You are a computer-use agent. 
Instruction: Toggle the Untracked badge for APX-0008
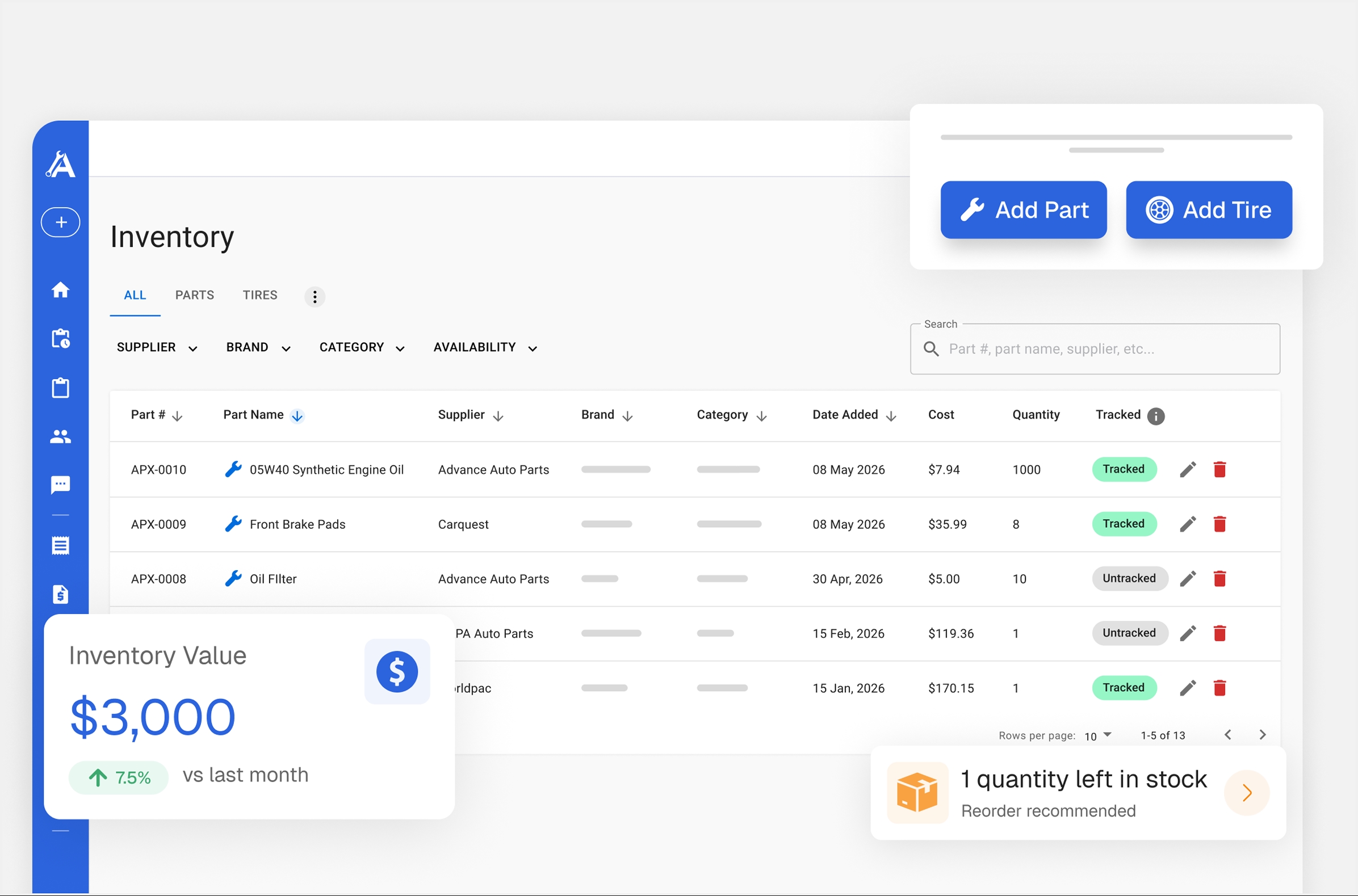[1130, 578]
